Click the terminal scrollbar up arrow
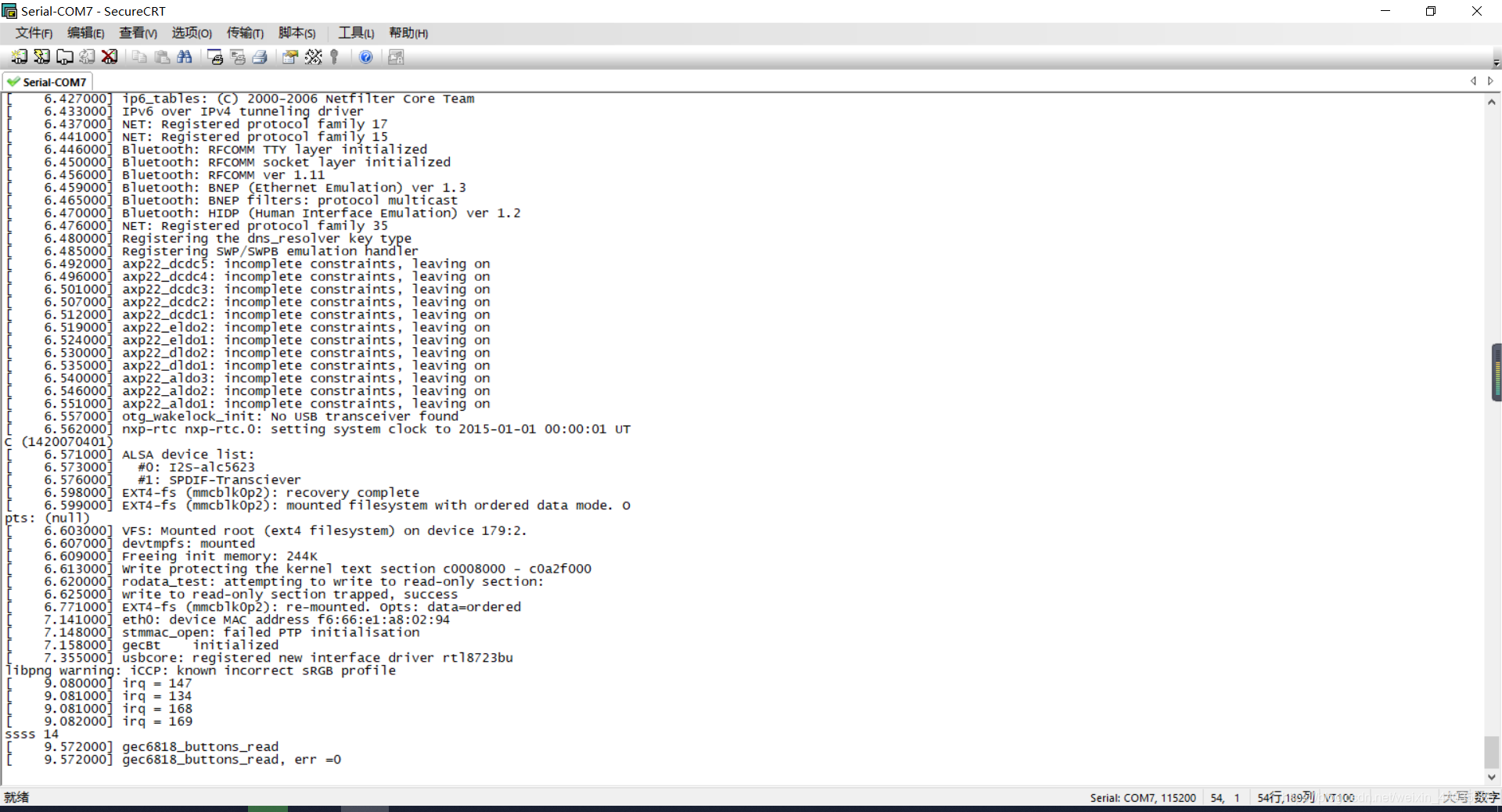Viewport: 1502px width, 812px height. click(x=1492, y=102)
